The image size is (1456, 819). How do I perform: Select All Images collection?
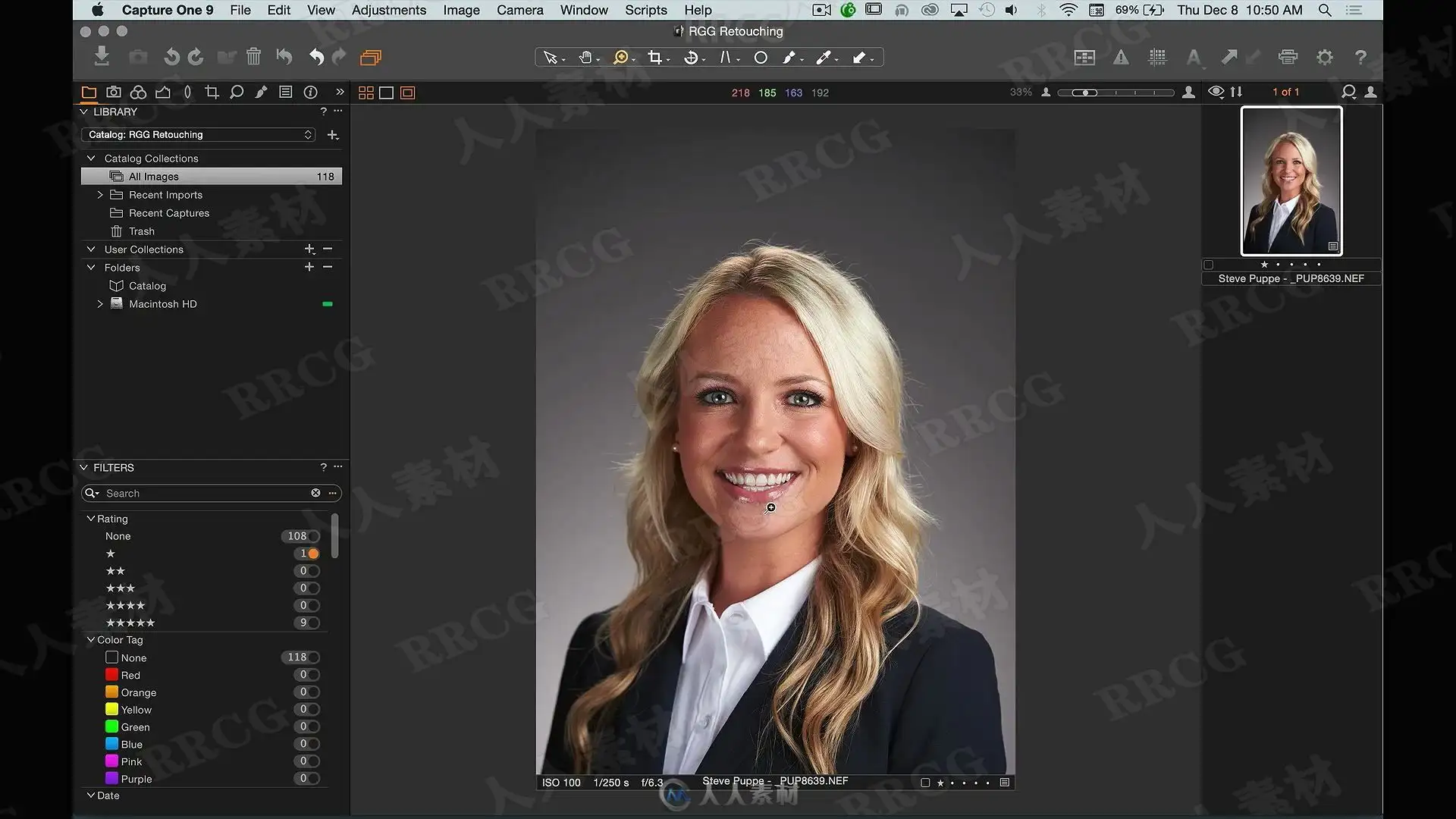click(212, 177)
